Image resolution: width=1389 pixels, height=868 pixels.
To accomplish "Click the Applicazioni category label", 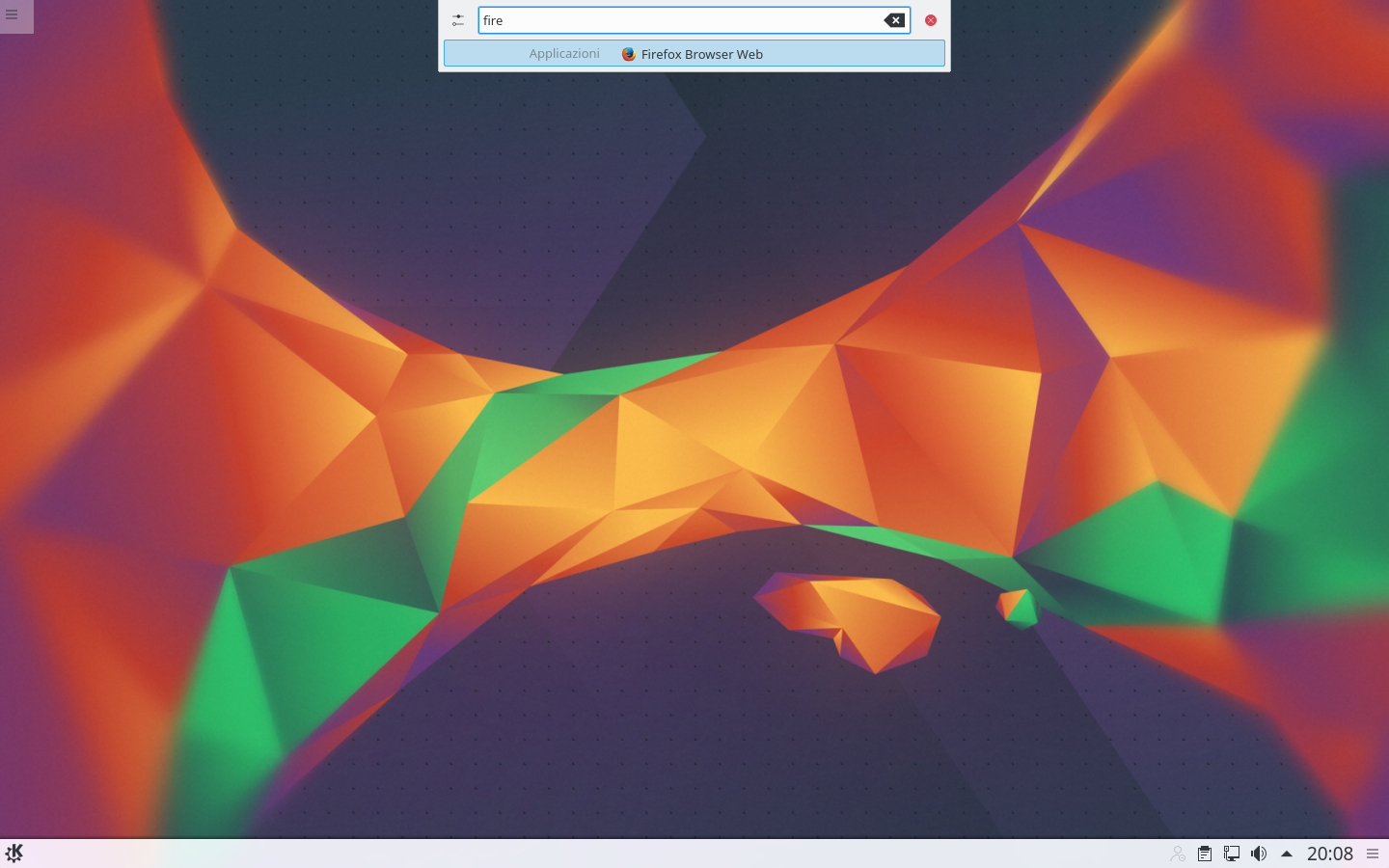I will [x=564, y=54].
